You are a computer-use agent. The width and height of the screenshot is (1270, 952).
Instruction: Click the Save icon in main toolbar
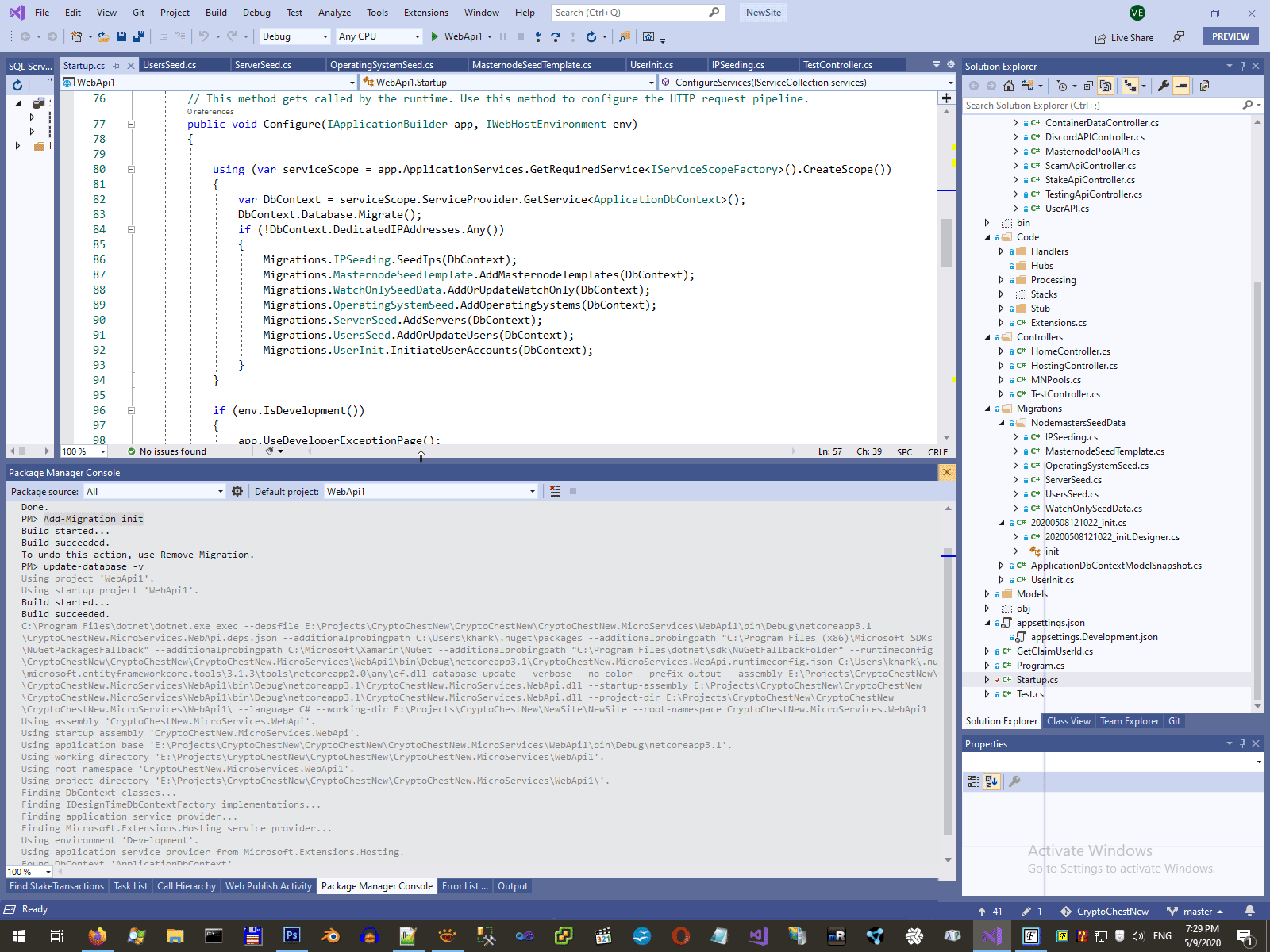[121, 36]
